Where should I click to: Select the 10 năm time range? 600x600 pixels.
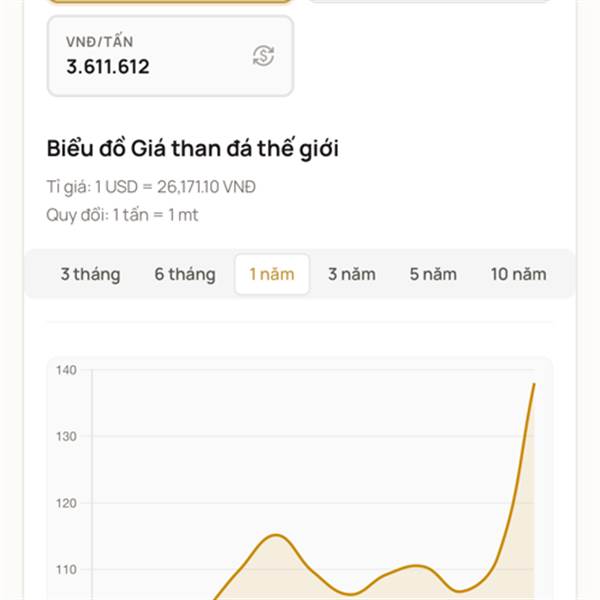(518, 274)
